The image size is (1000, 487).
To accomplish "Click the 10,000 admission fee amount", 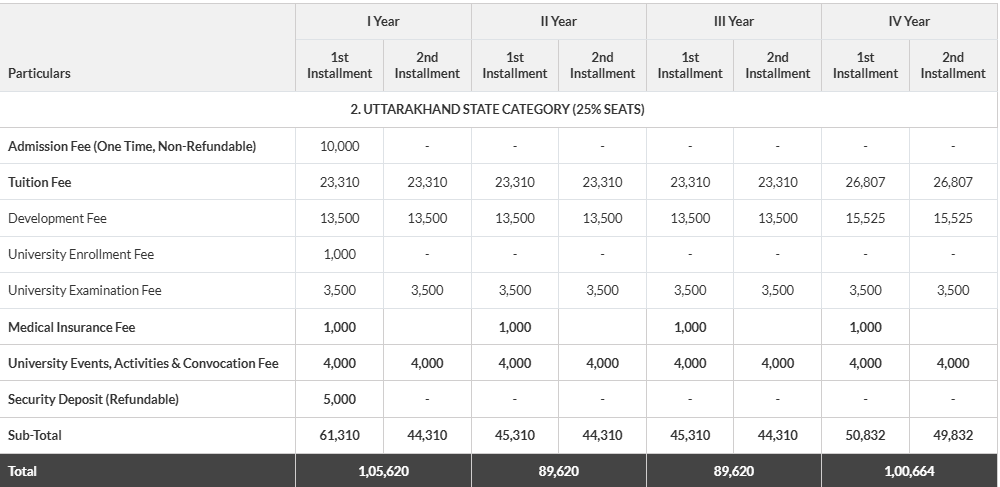I will (339, 146).
